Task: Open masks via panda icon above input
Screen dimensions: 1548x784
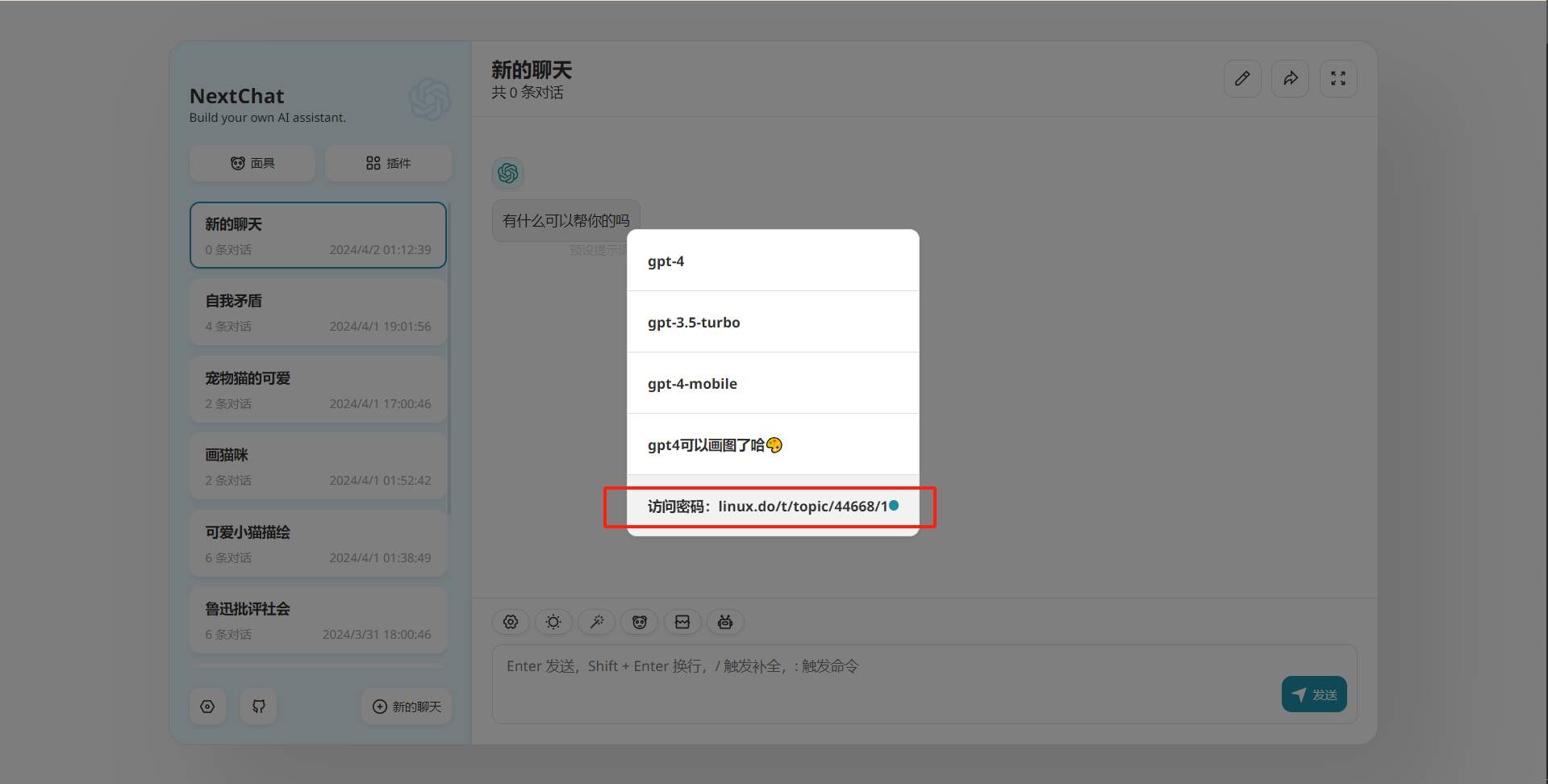Action: click(x=640, y=622)
